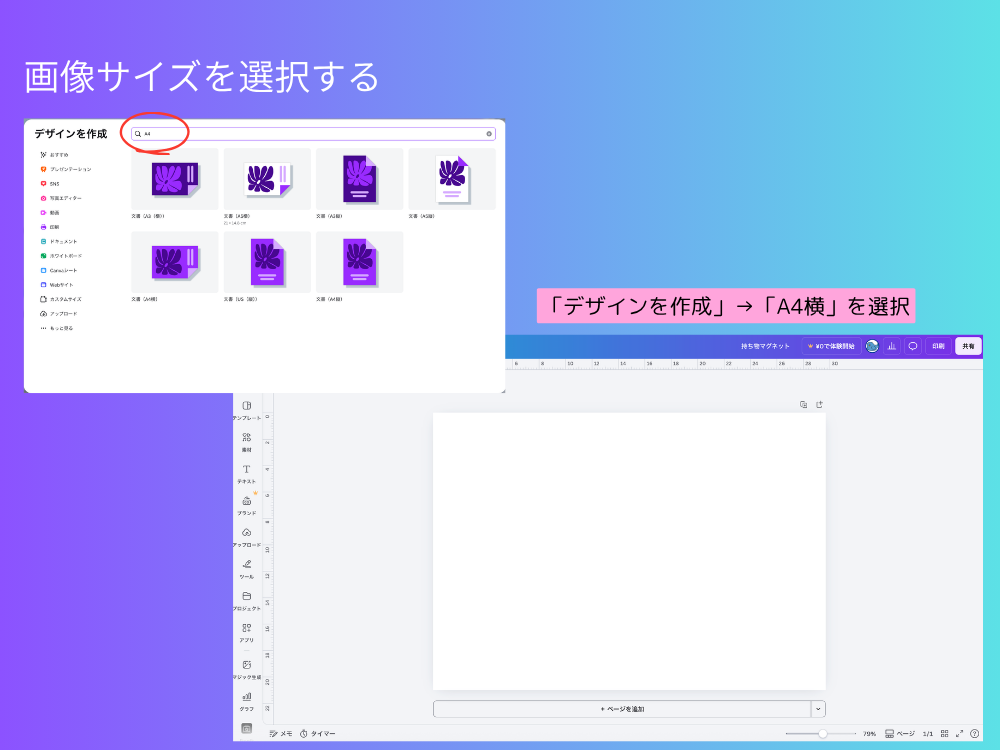The image size is (1000, 750).
Task: Select the 印刷 category
Action: coord(50,227)
